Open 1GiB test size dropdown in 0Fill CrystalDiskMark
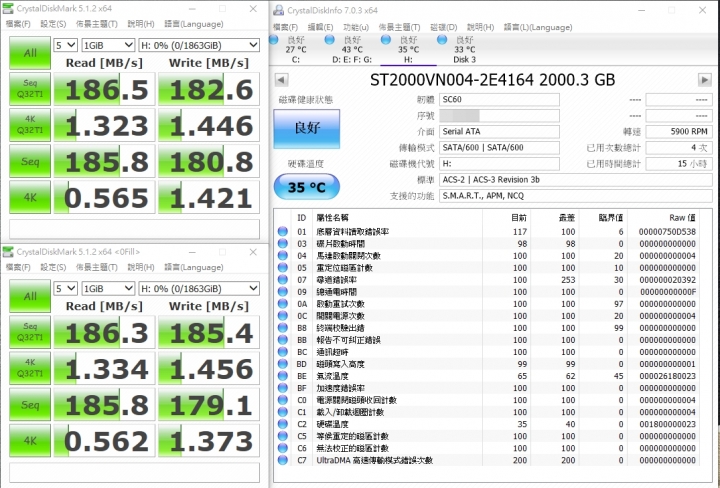Image resolution: width=720 pixels, height=488 pixels. point(108,288)
